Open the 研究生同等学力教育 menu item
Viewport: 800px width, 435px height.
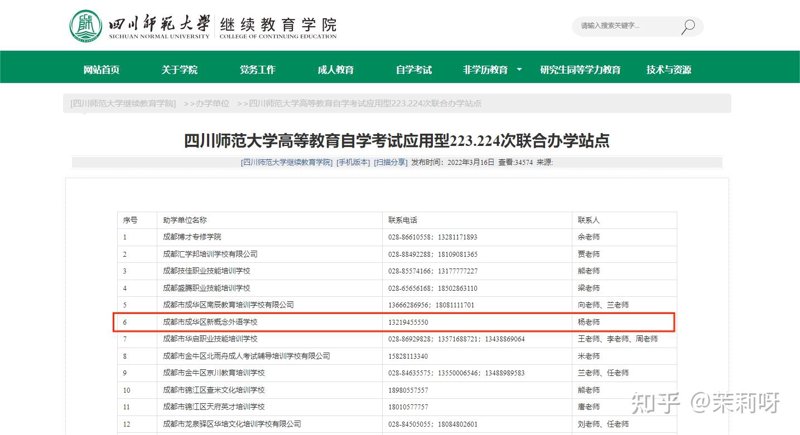(580, 70)
